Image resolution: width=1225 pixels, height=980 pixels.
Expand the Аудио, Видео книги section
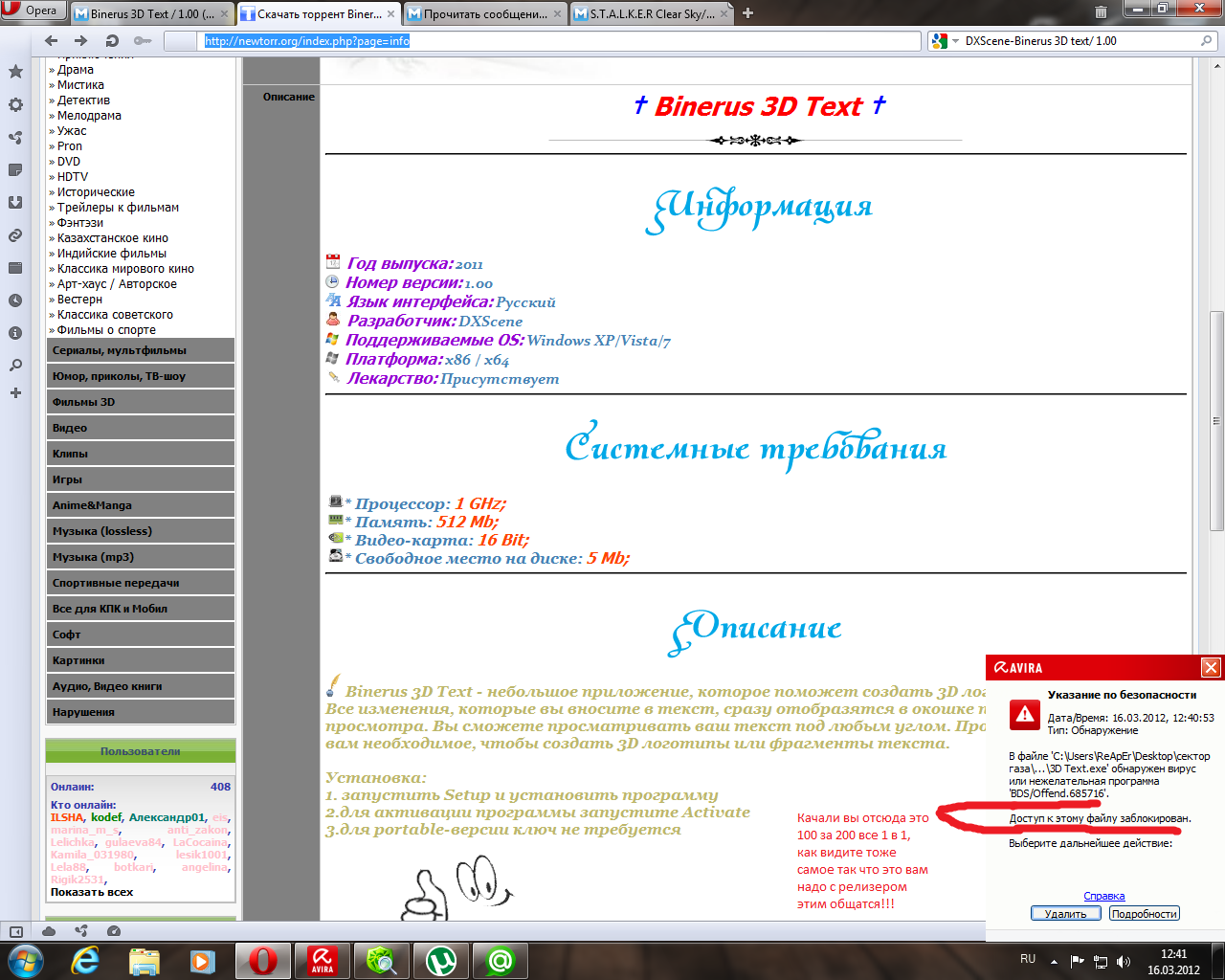coord(141,686)
